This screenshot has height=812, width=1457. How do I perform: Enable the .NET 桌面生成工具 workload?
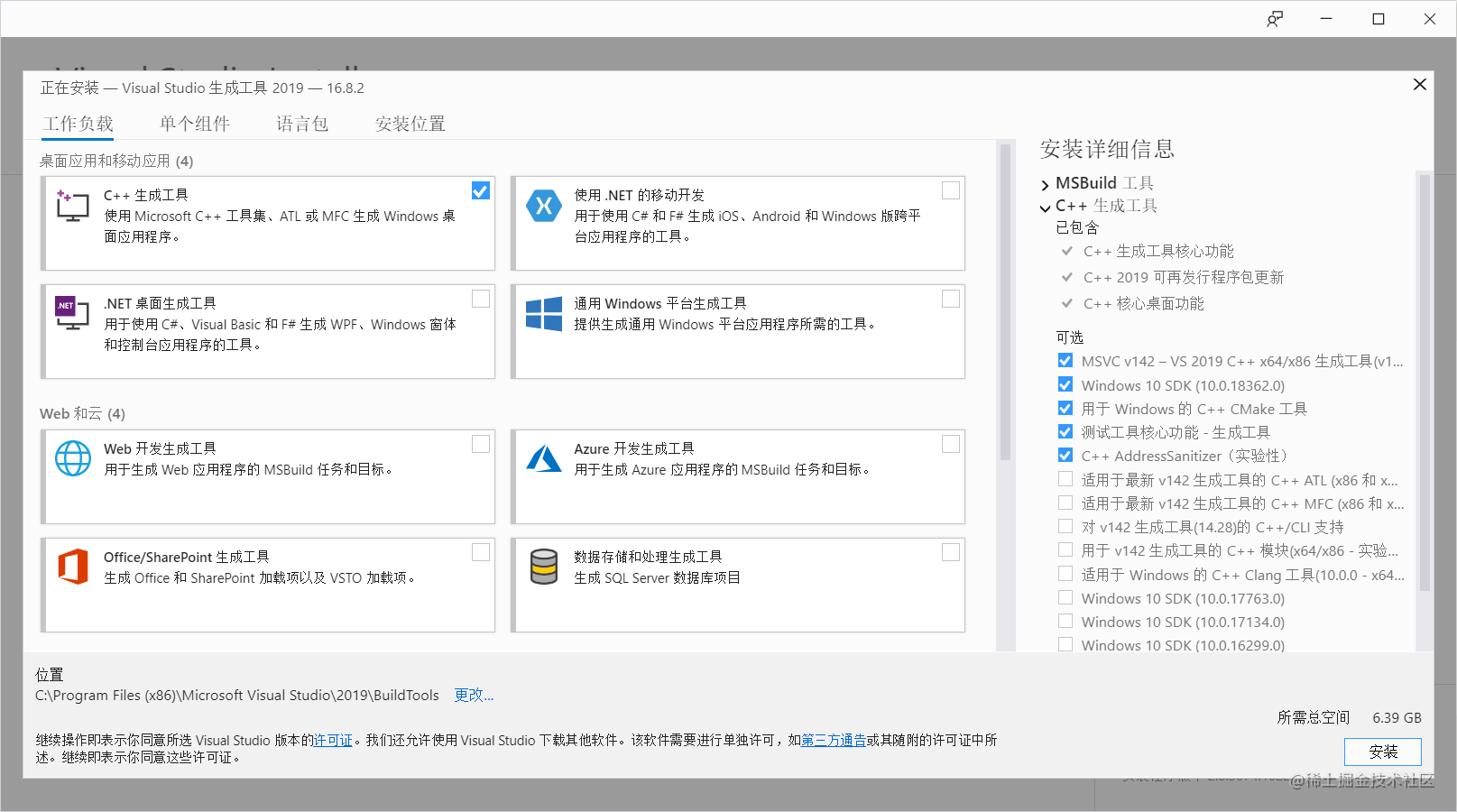point(481,299)
